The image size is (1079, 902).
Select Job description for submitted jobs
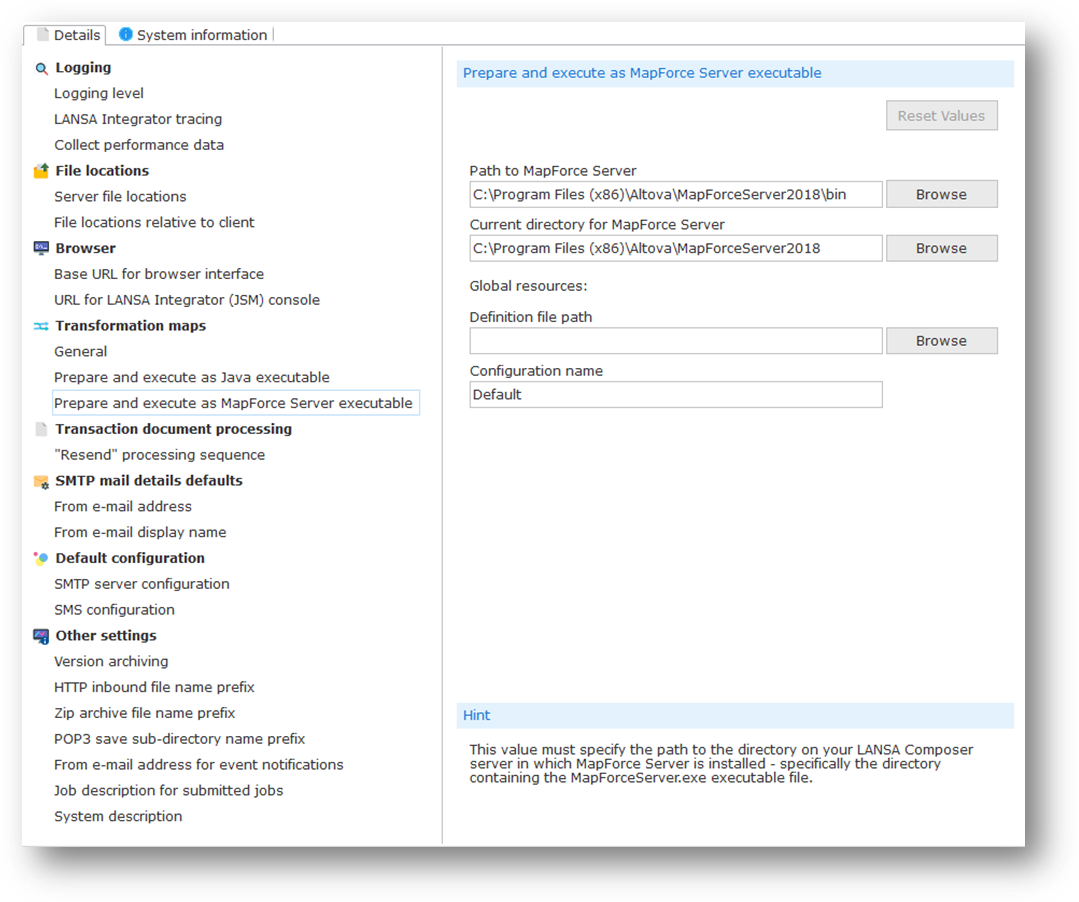(169, 791)
